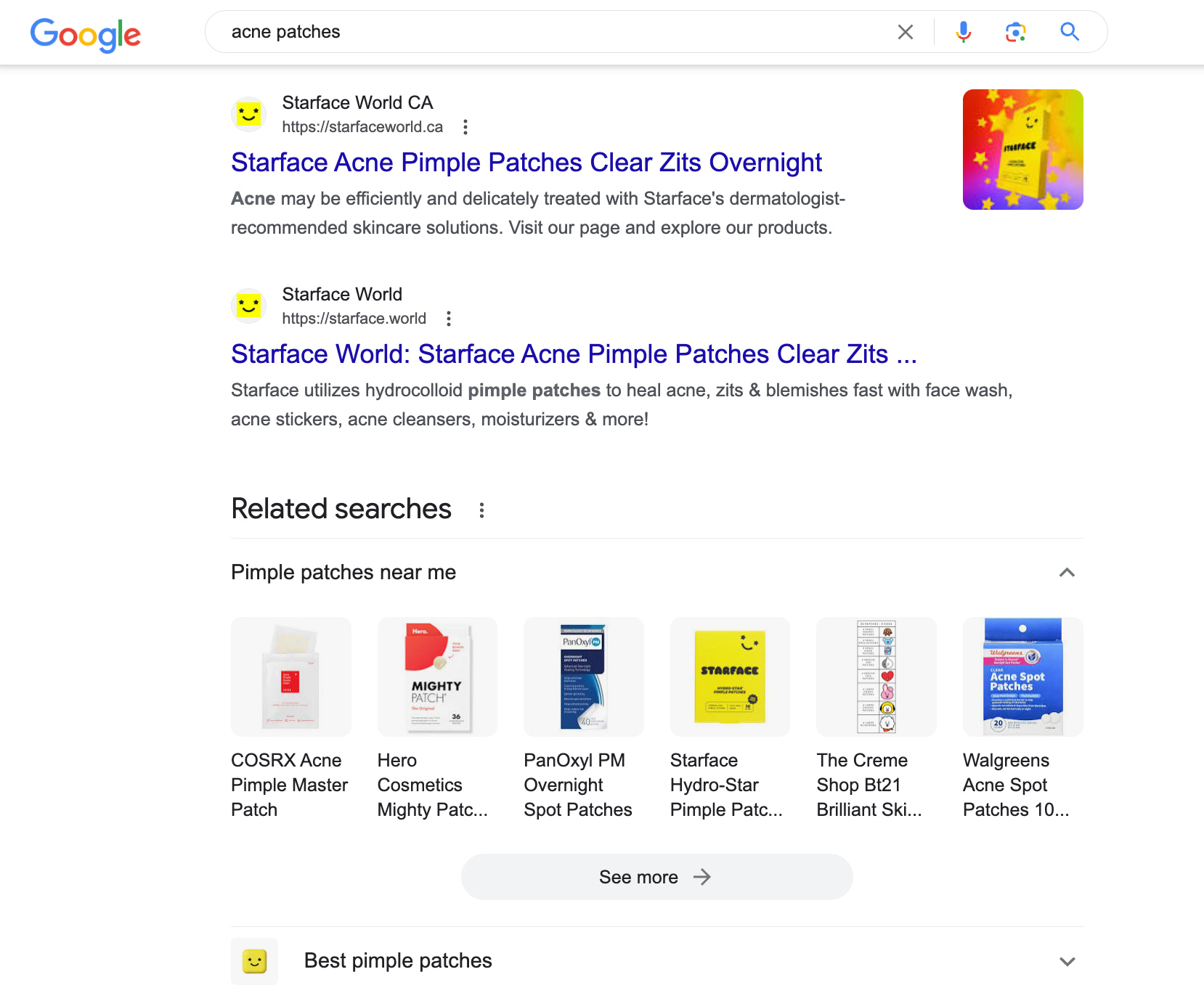Open the Related searches options menu
Viewport: 1204px width, 993px height.
pos(481,510)
